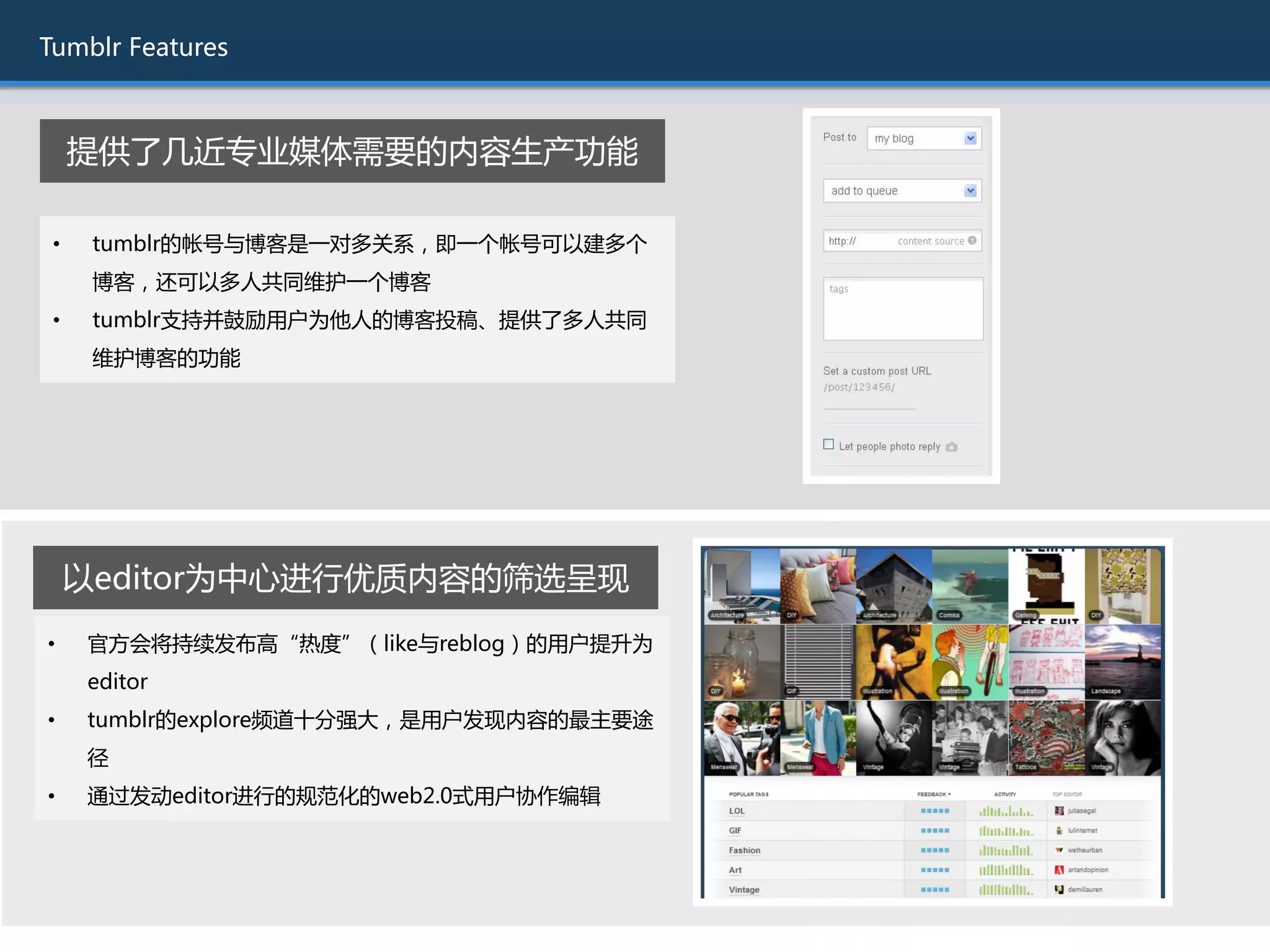Image resolution: width=1270 pixels, height=952 pixels.
Task: Open the striped blinds GIF thumbnail
Action: pyautogui.click(x=818, y=662)
